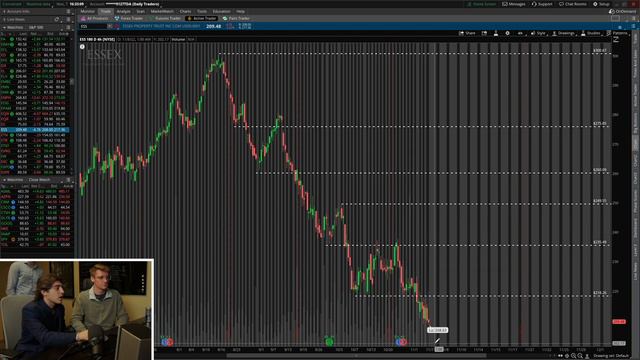Open the Education tab

221,11
